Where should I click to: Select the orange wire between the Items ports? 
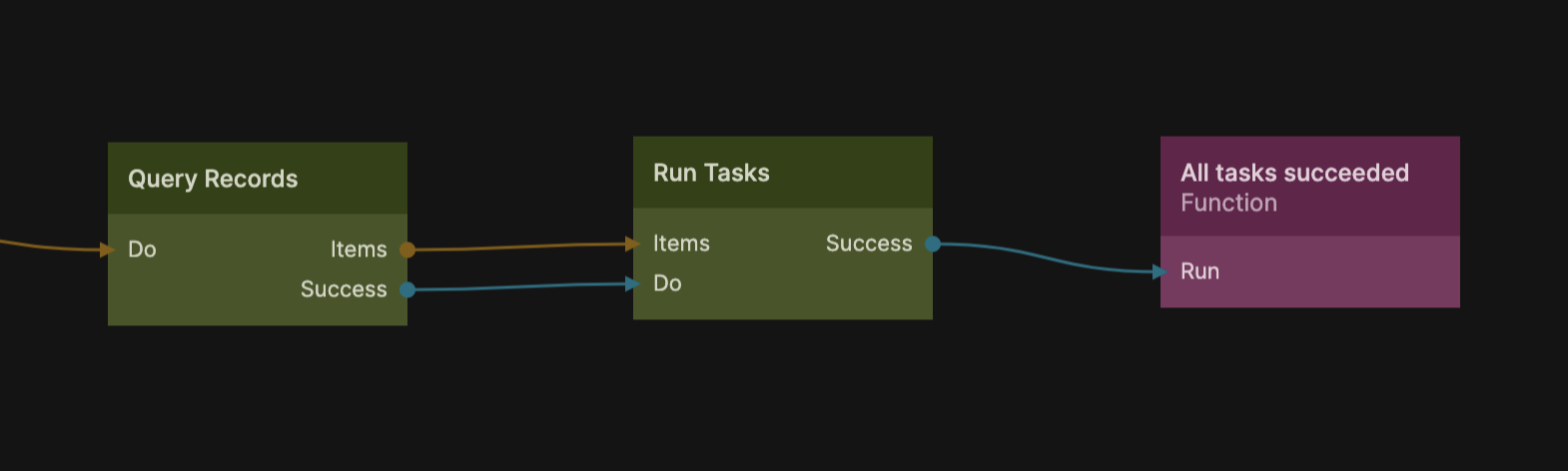pos(519,246)
